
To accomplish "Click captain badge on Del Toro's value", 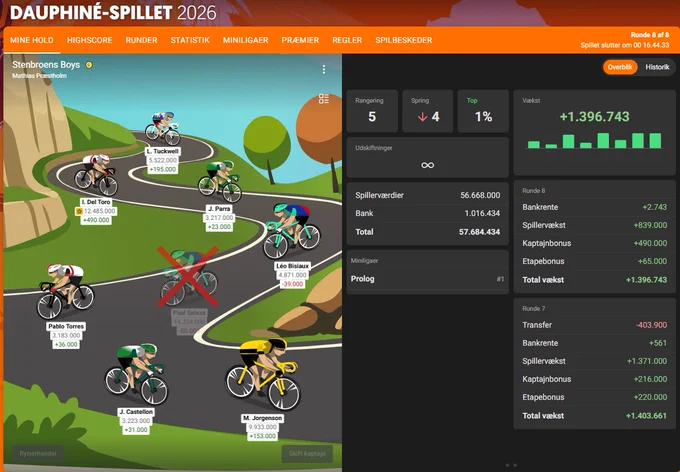I will (x=79, y=211).
